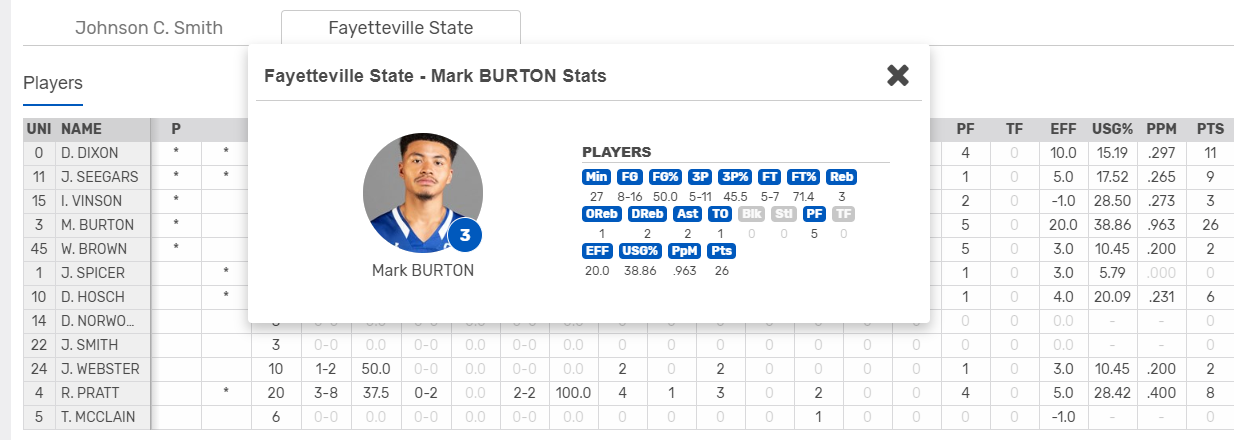
Task: Select the OReb stat badge
Action: (602, 213)
